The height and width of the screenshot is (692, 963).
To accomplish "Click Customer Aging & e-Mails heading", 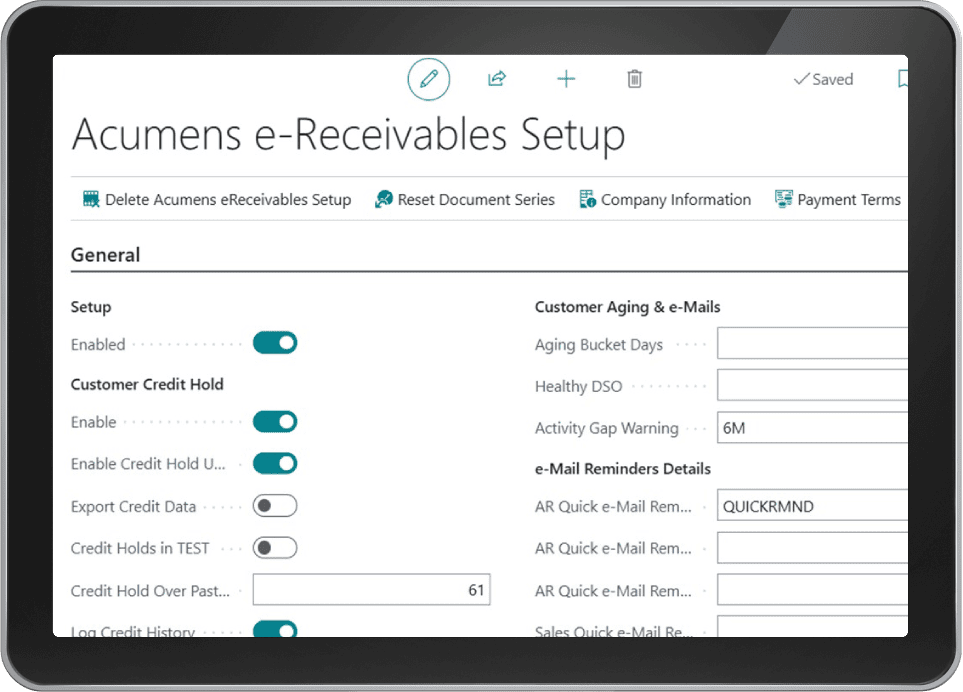I will point(627,306).
